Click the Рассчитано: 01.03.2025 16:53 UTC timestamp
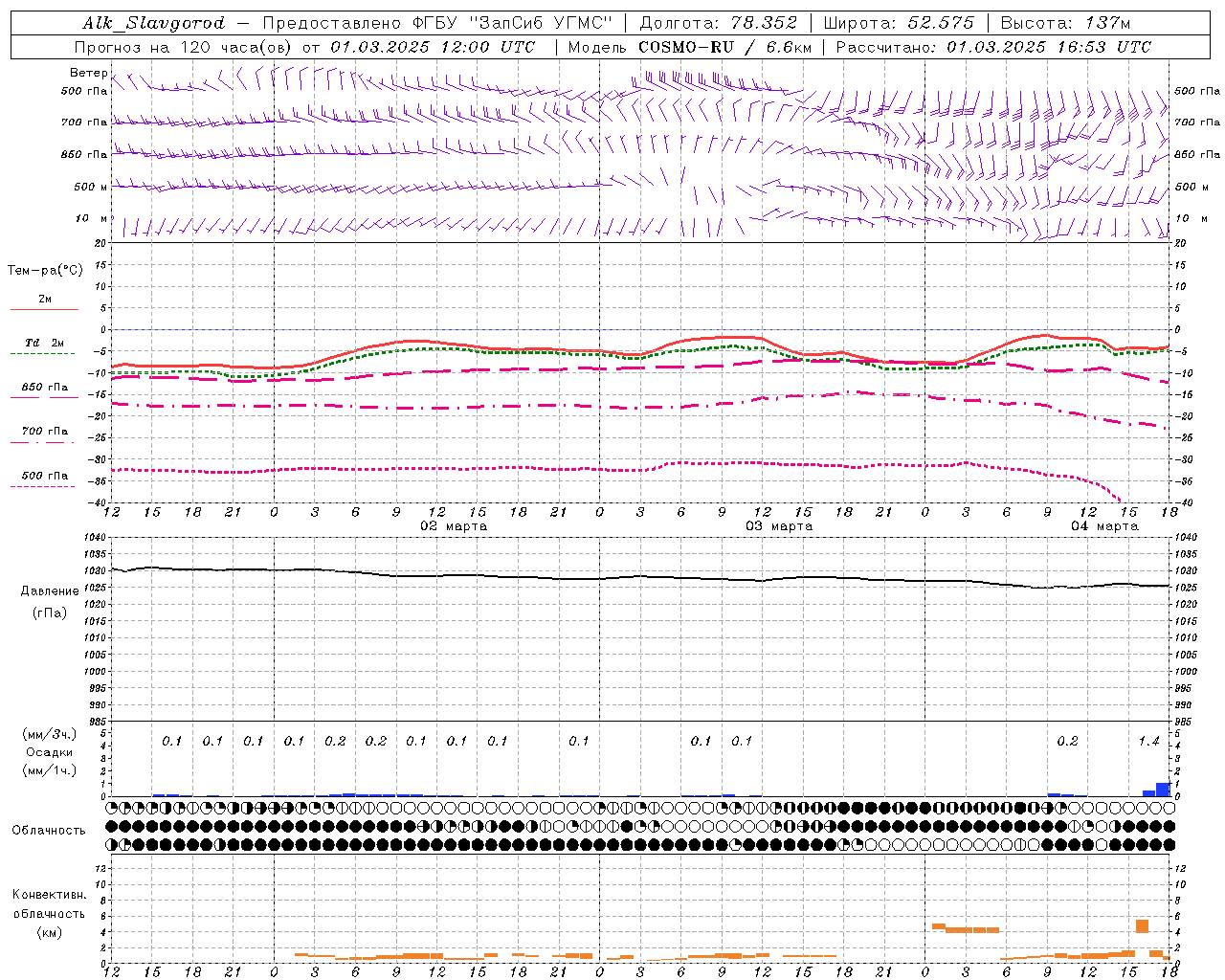 coord(993,47)
